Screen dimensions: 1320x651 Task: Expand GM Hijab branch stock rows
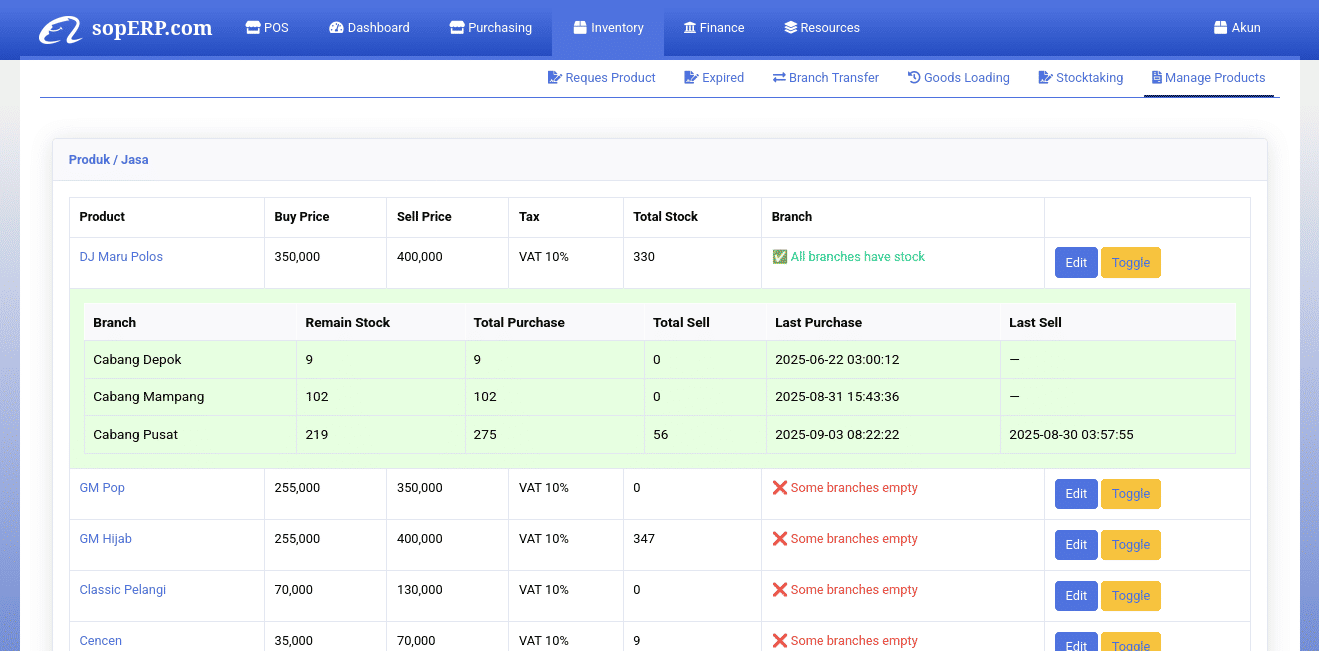coord(1130,545)
